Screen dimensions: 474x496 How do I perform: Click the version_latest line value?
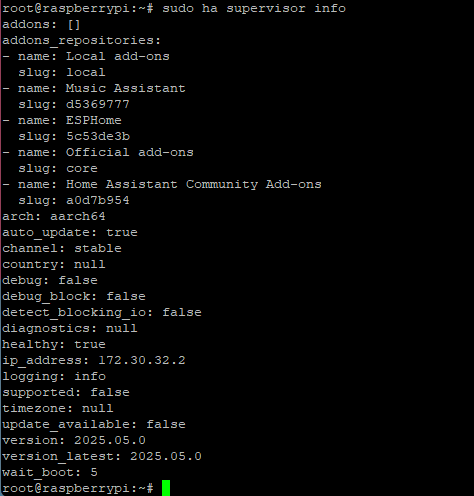166,456
